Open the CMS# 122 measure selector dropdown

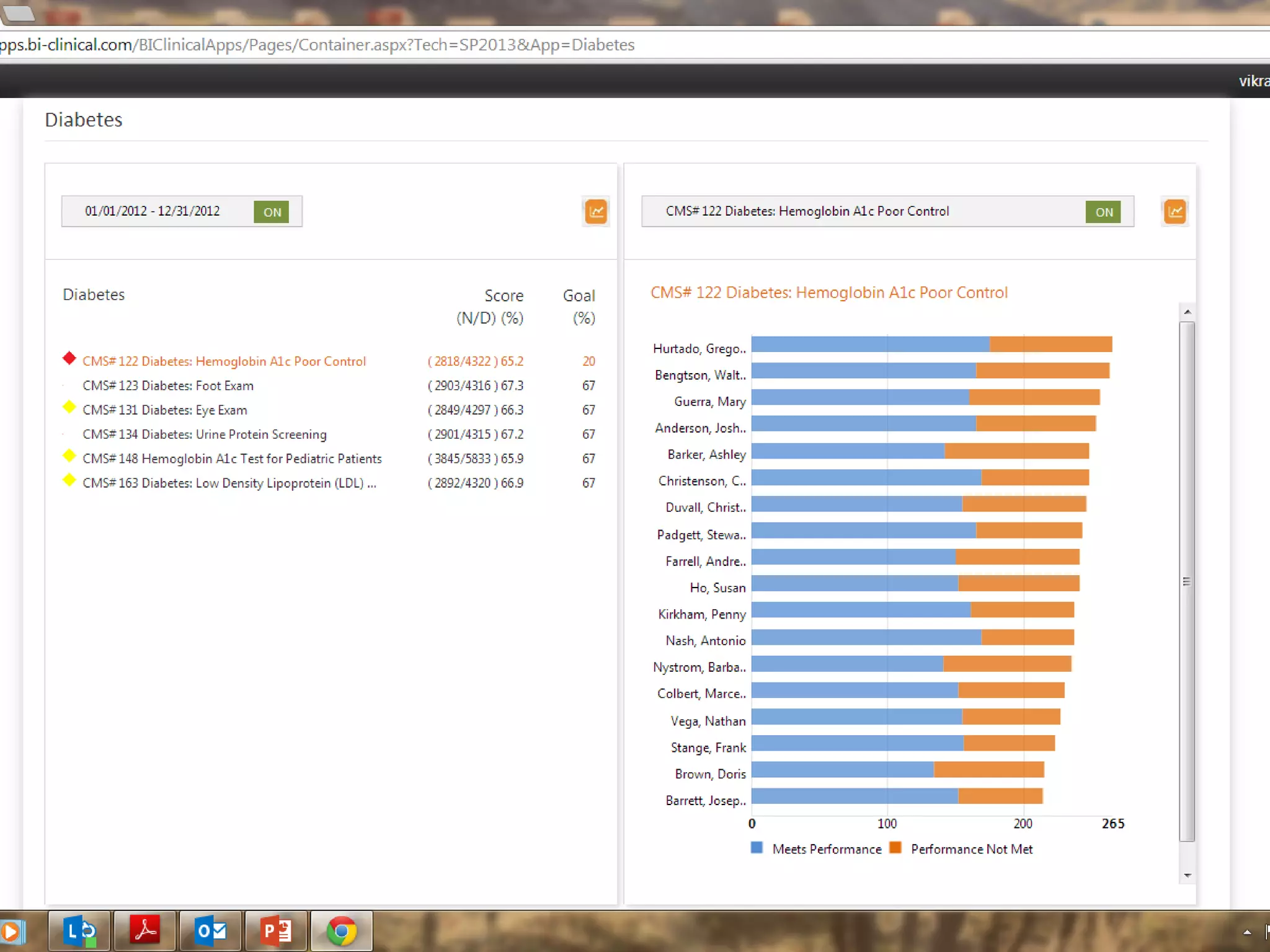click(x=807, y=211)
